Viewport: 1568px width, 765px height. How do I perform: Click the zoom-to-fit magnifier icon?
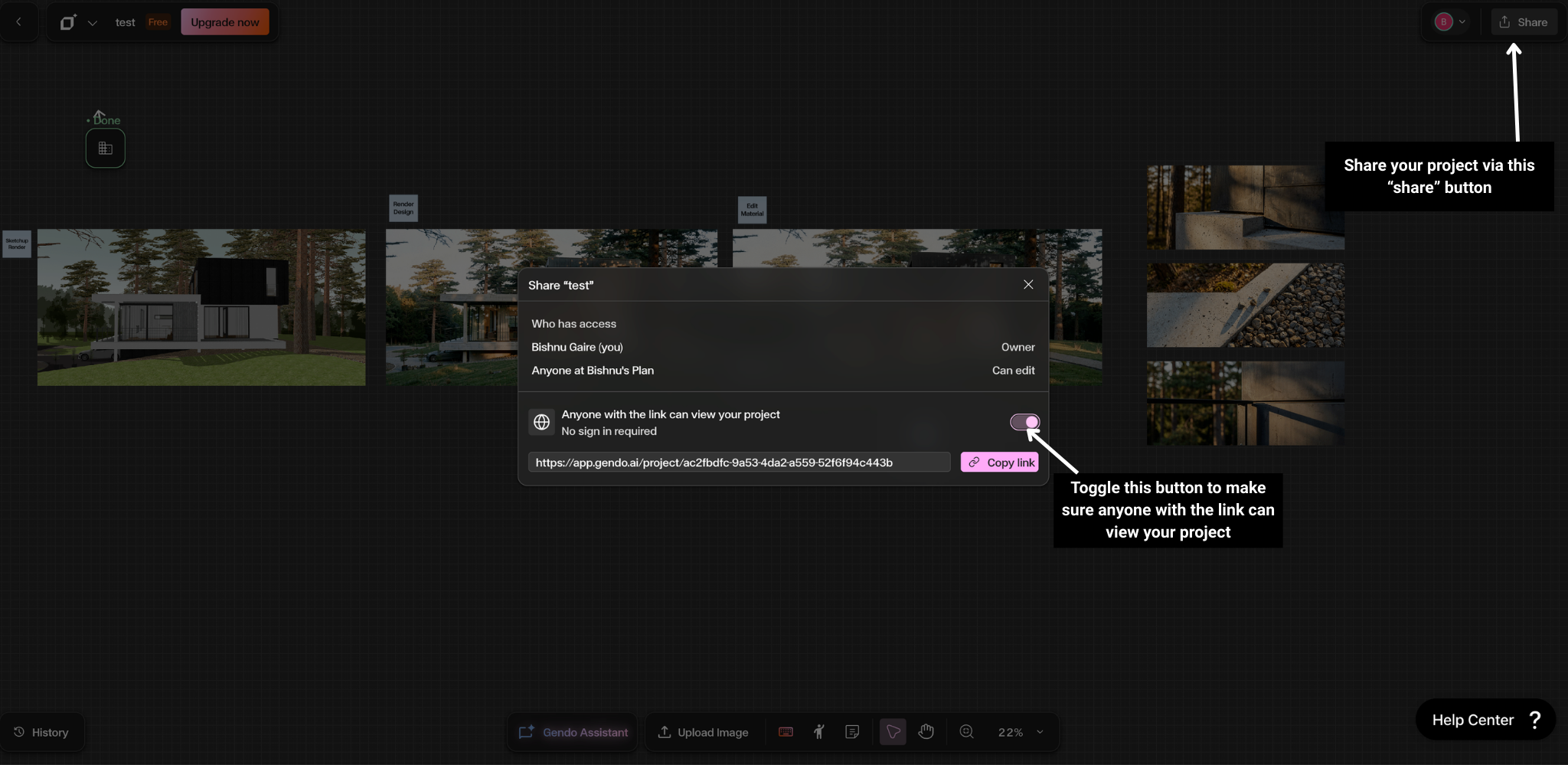pyautogui.click(x=966, y=732)
